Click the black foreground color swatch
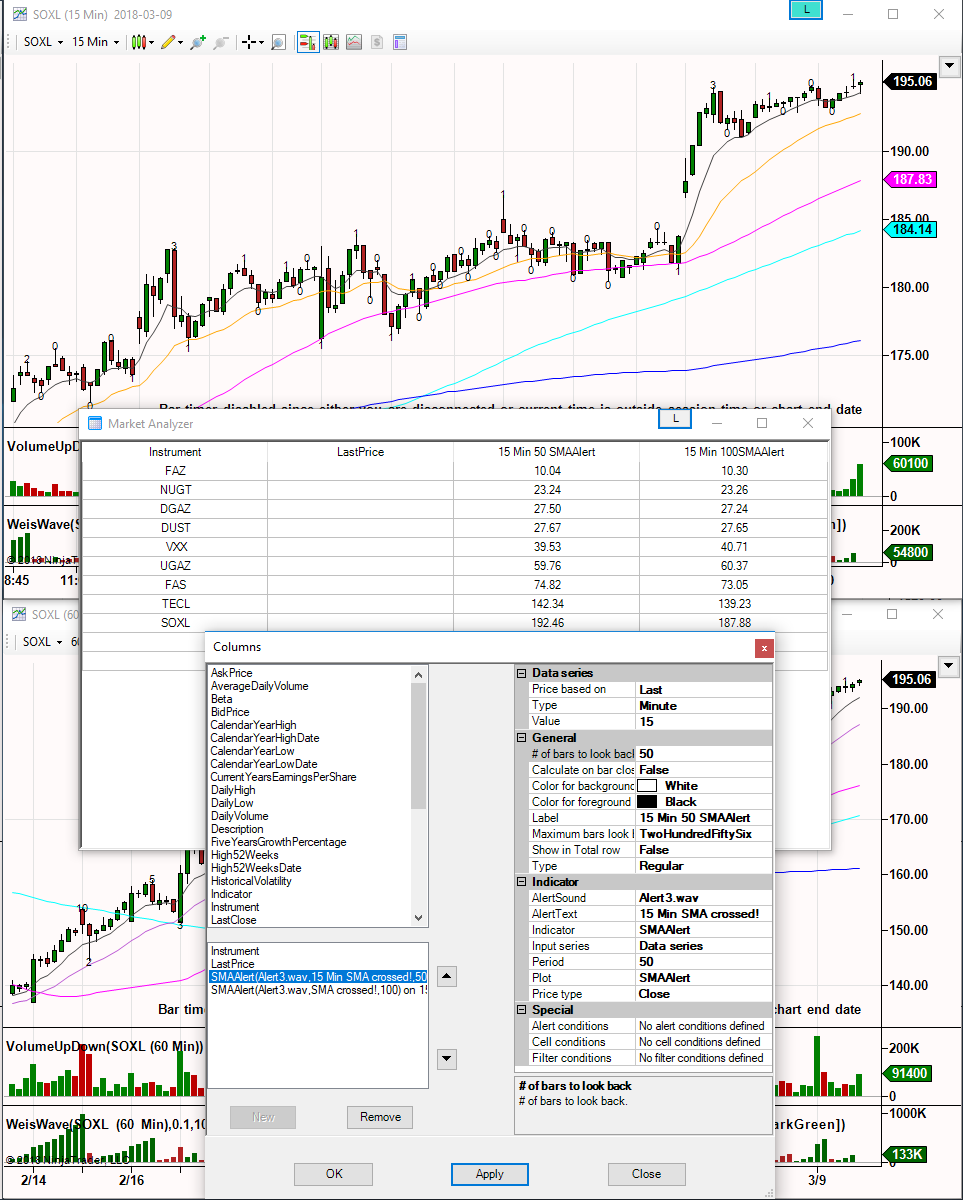 [x=647, y=802]
